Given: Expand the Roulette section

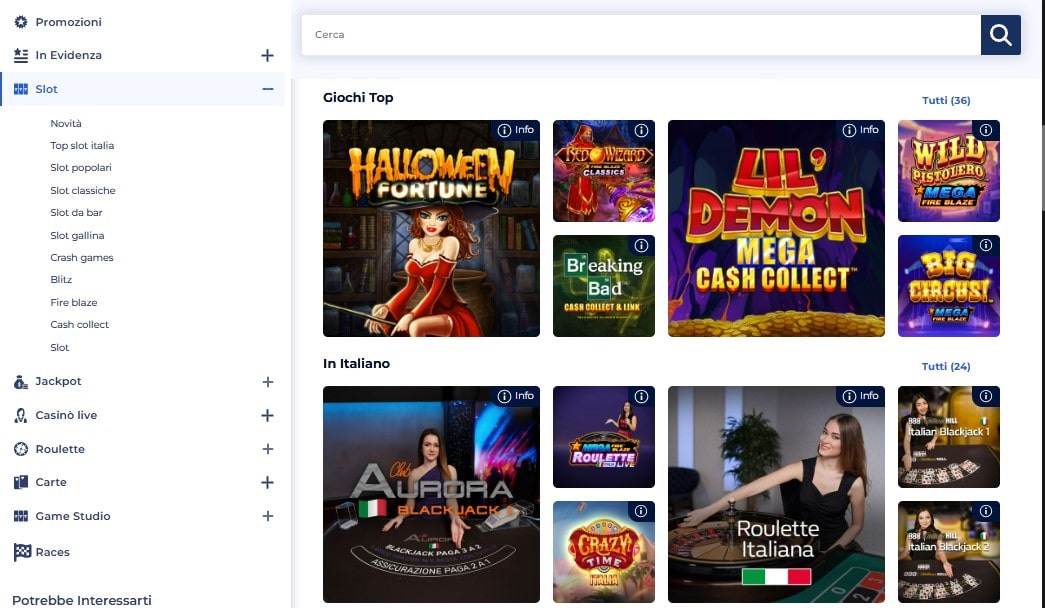Looking at the screenshot, I should point(267,449).
